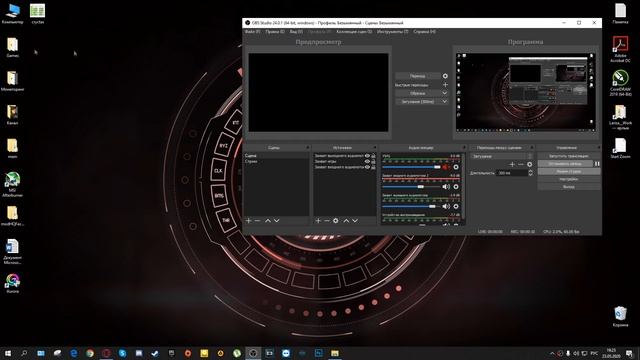The width and height of the screenshot is (640, 360).
Task: Open Затухание dropdown in Scene Transitions
Action: (x=502, y=156)
